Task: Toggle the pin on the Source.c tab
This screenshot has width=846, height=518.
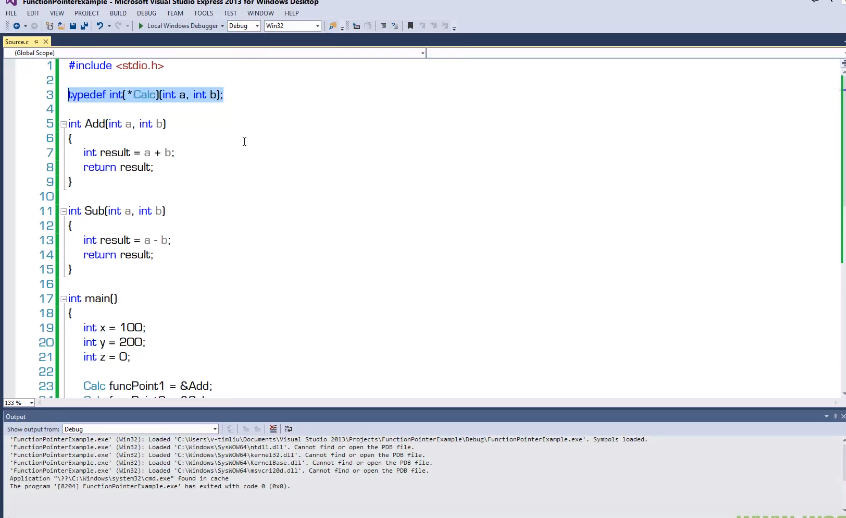Action: click(37, 42)
